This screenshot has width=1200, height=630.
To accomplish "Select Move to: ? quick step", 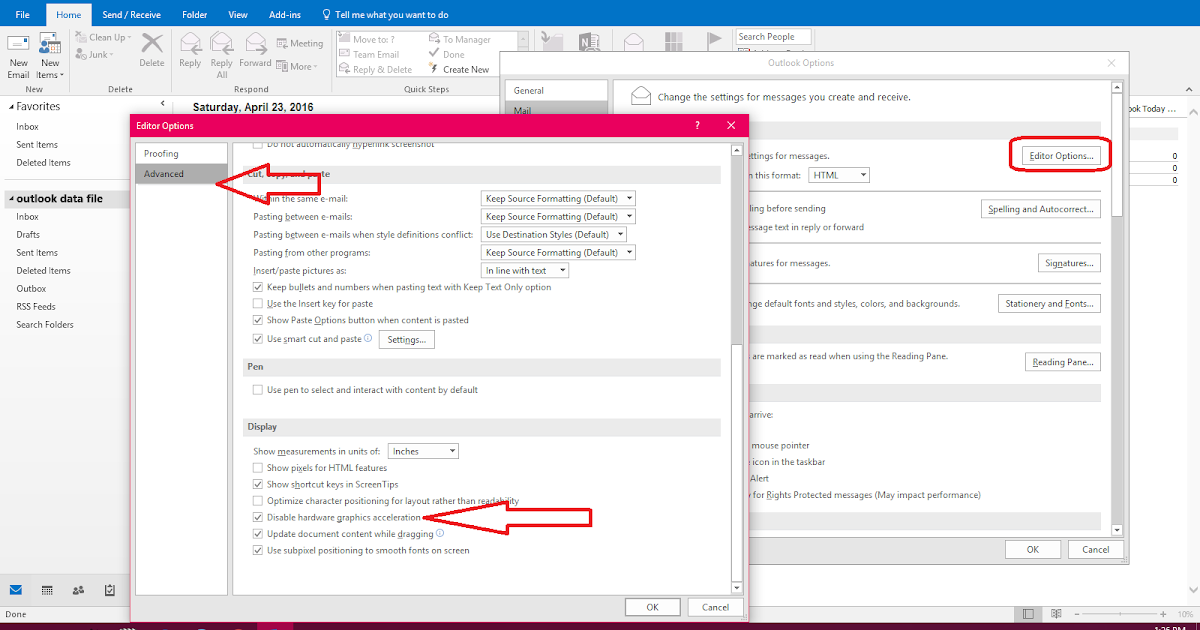I will pyautogui.click(x=367, y=39).
